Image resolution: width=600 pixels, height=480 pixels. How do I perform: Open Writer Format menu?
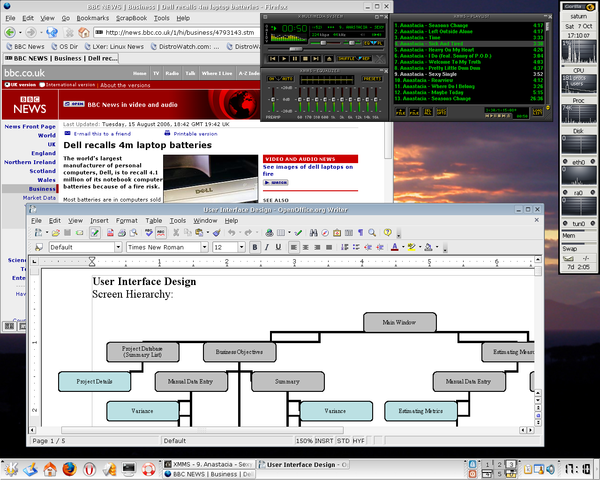click(127, 220)
